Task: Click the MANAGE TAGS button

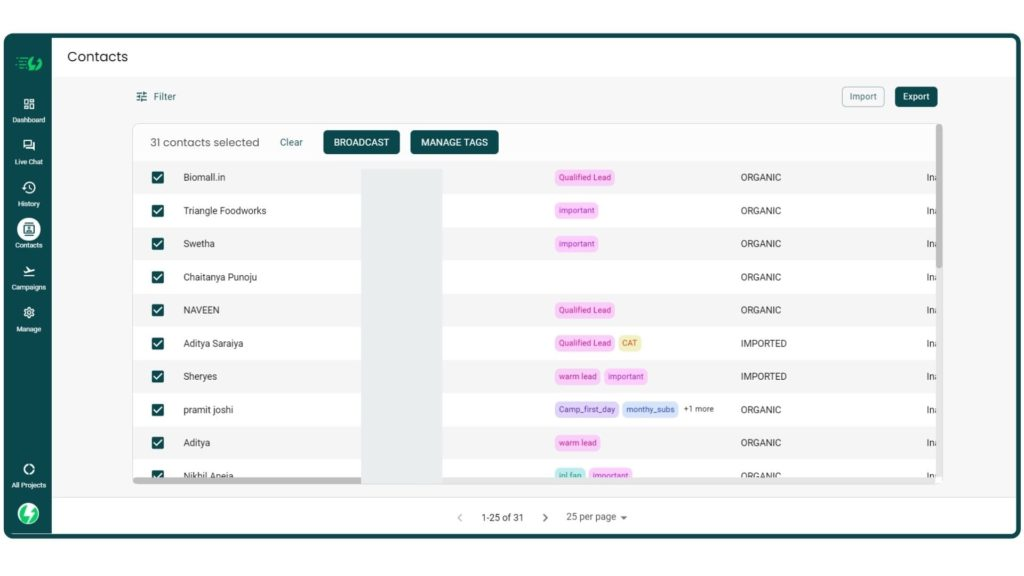Action: (x=454, y=143)
